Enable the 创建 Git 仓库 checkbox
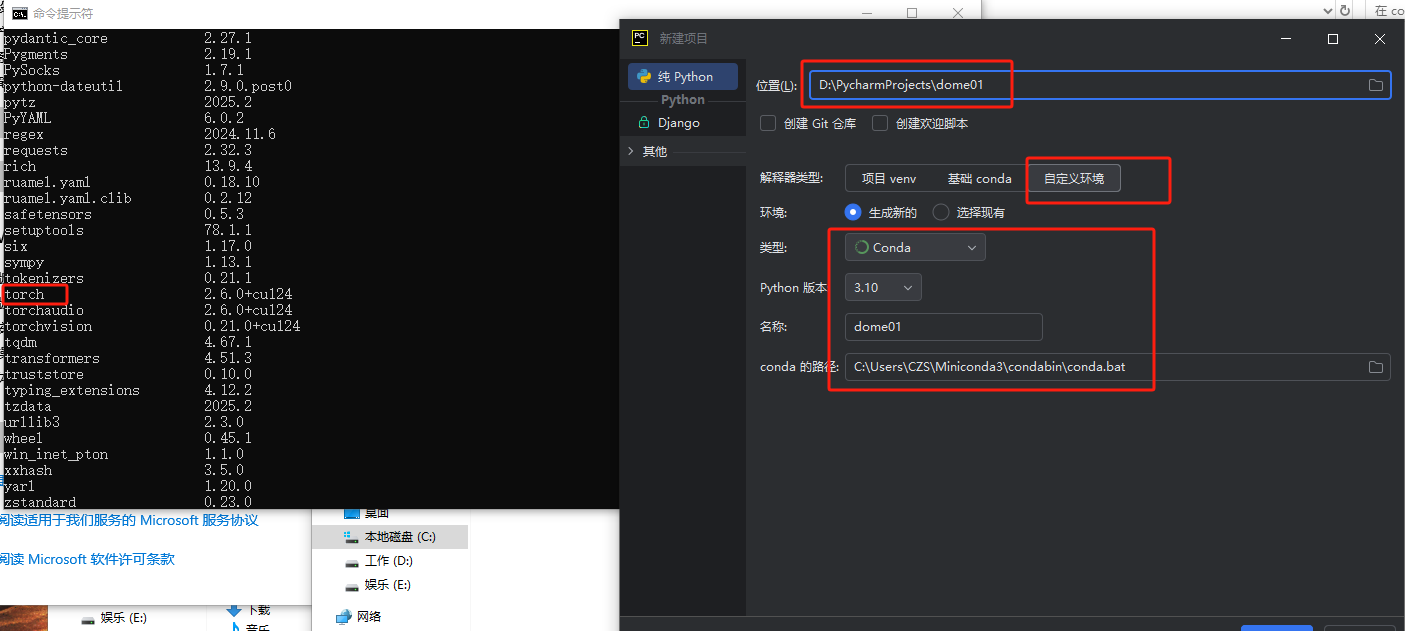 pos(768,123)
